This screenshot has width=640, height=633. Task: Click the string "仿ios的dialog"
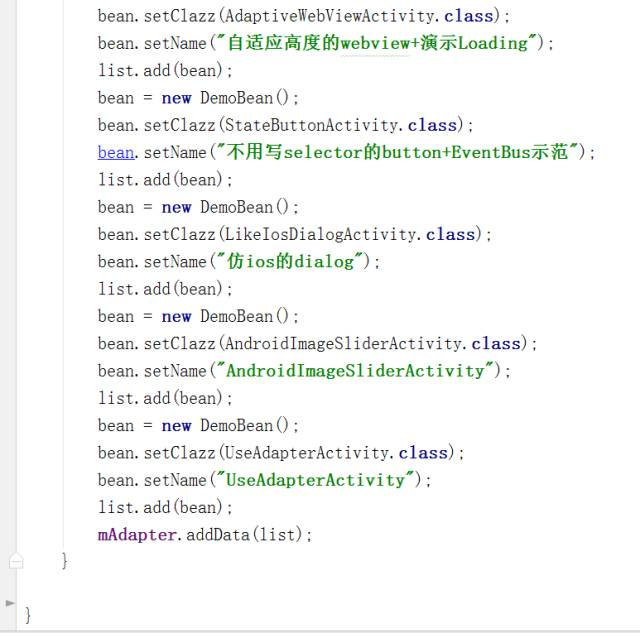(x=291, y=262)
